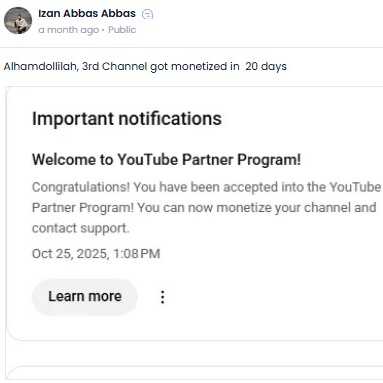Click the 'a month ago' timestamp
Screen dimensions: 383x383
(69, 30)
